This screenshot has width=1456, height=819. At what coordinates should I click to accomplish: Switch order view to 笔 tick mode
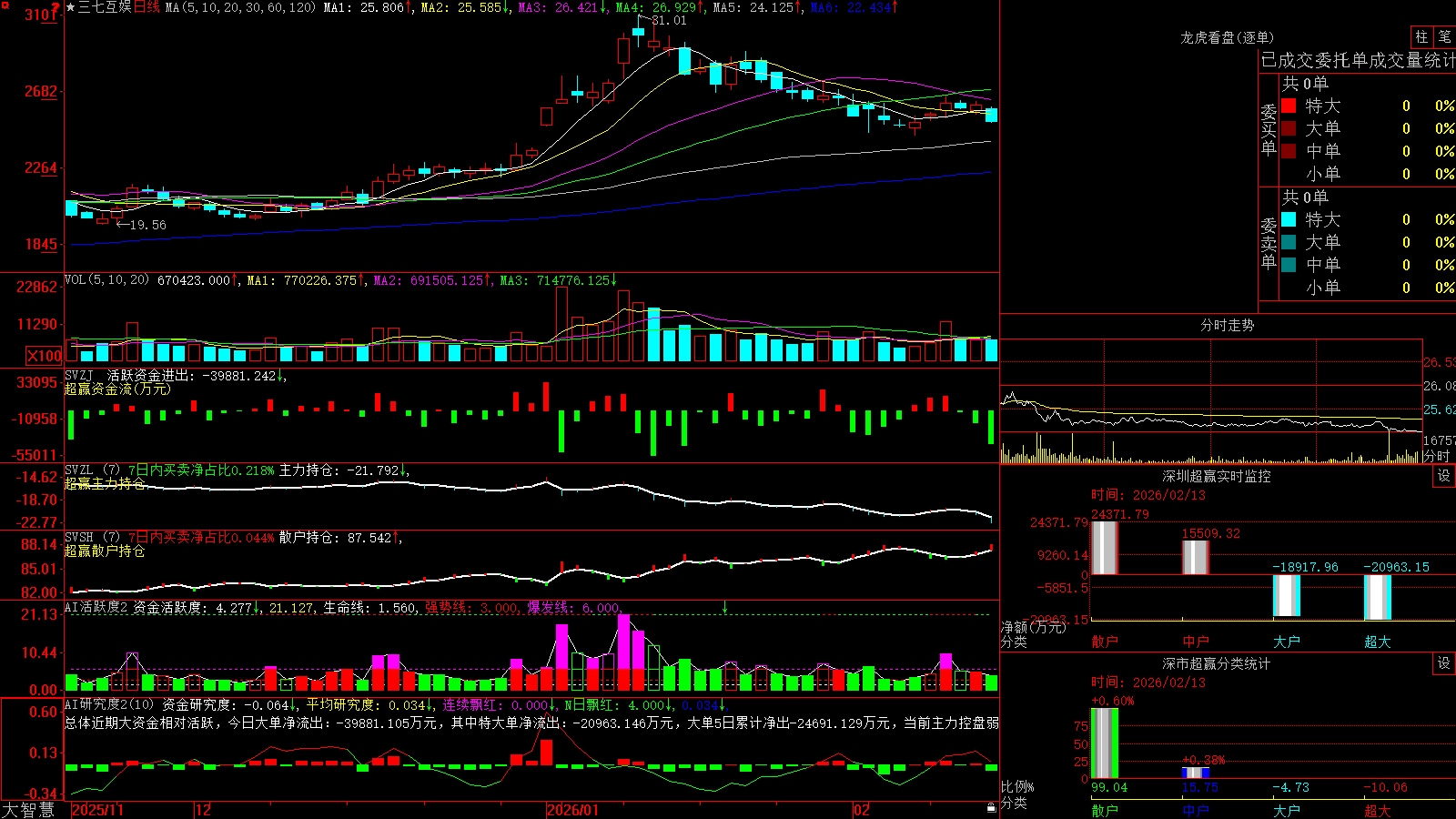point(1445,36)
